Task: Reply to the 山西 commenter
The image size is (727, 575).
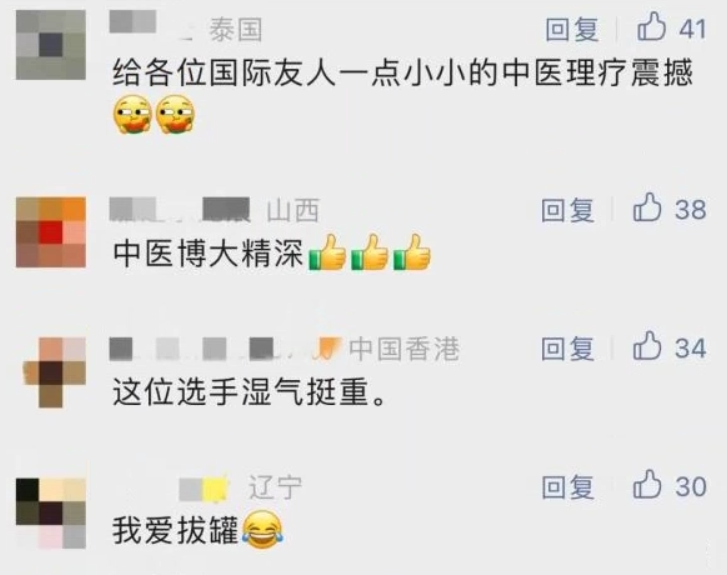Action: pyautogui.click(x=568, y=210)
